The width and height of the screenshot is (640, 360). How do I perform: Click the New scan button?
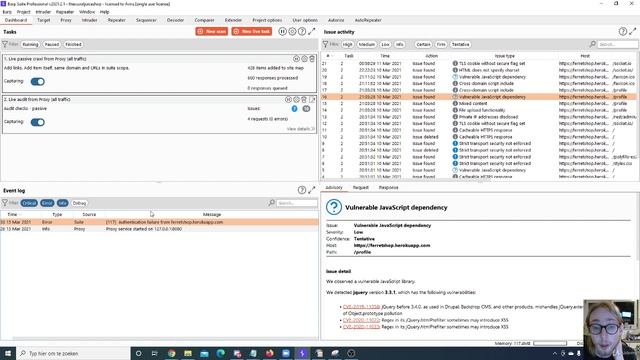coord(211,31)
